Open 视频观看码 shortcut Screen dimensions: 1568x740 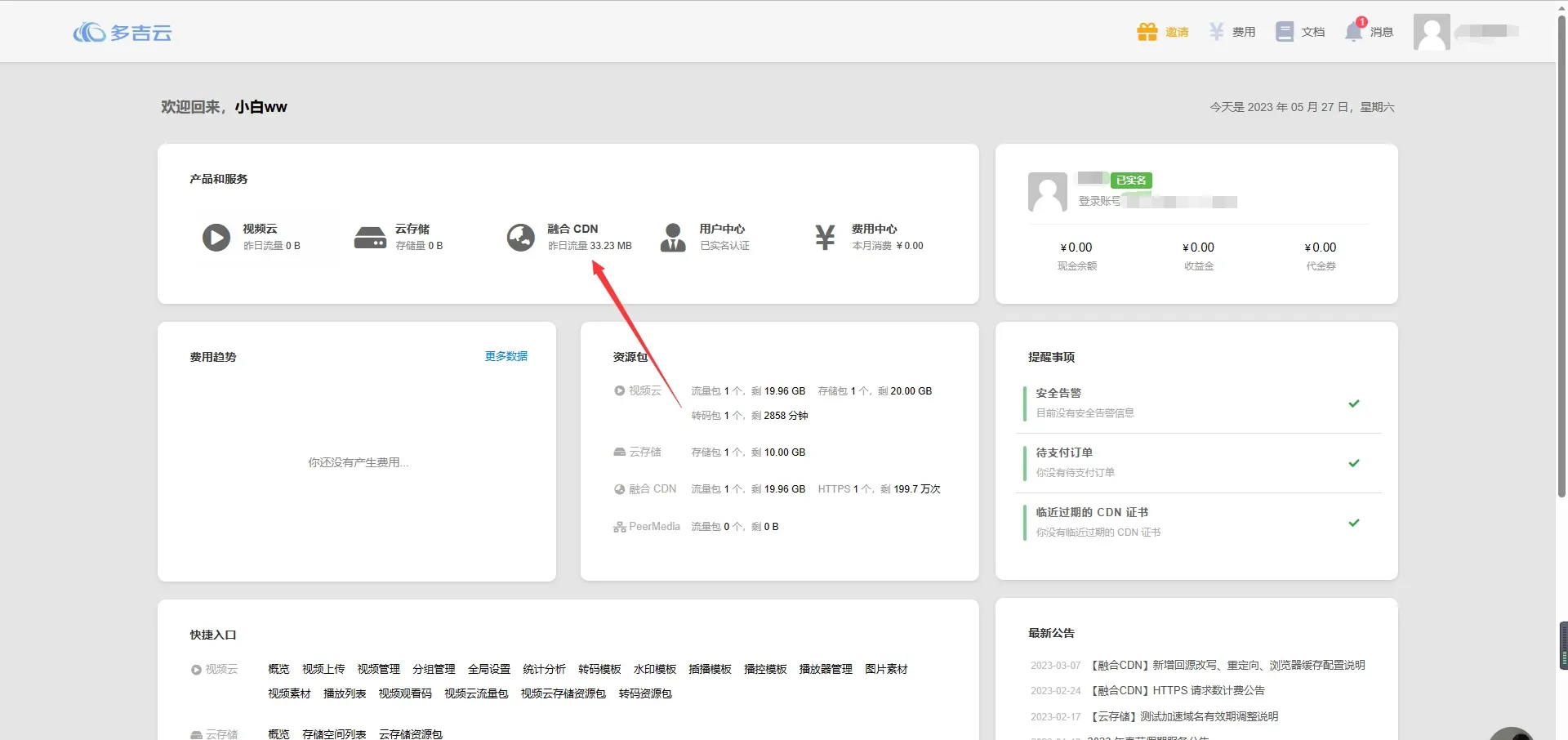[x=405, y=693]
